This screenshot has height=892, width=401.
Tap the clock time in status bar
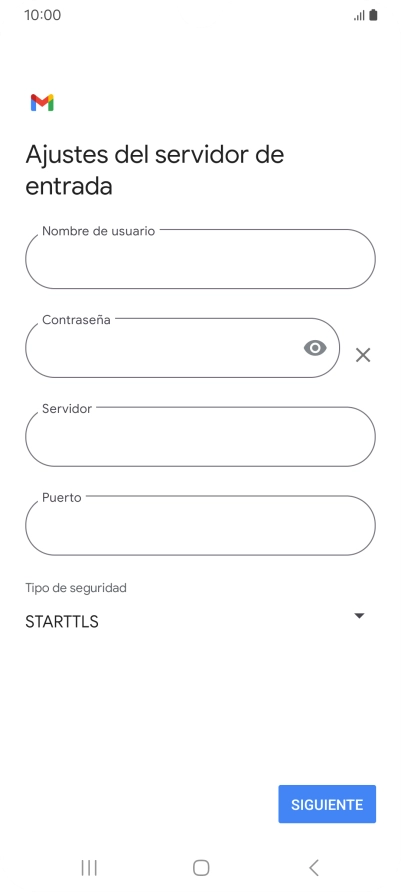(43, 15)
